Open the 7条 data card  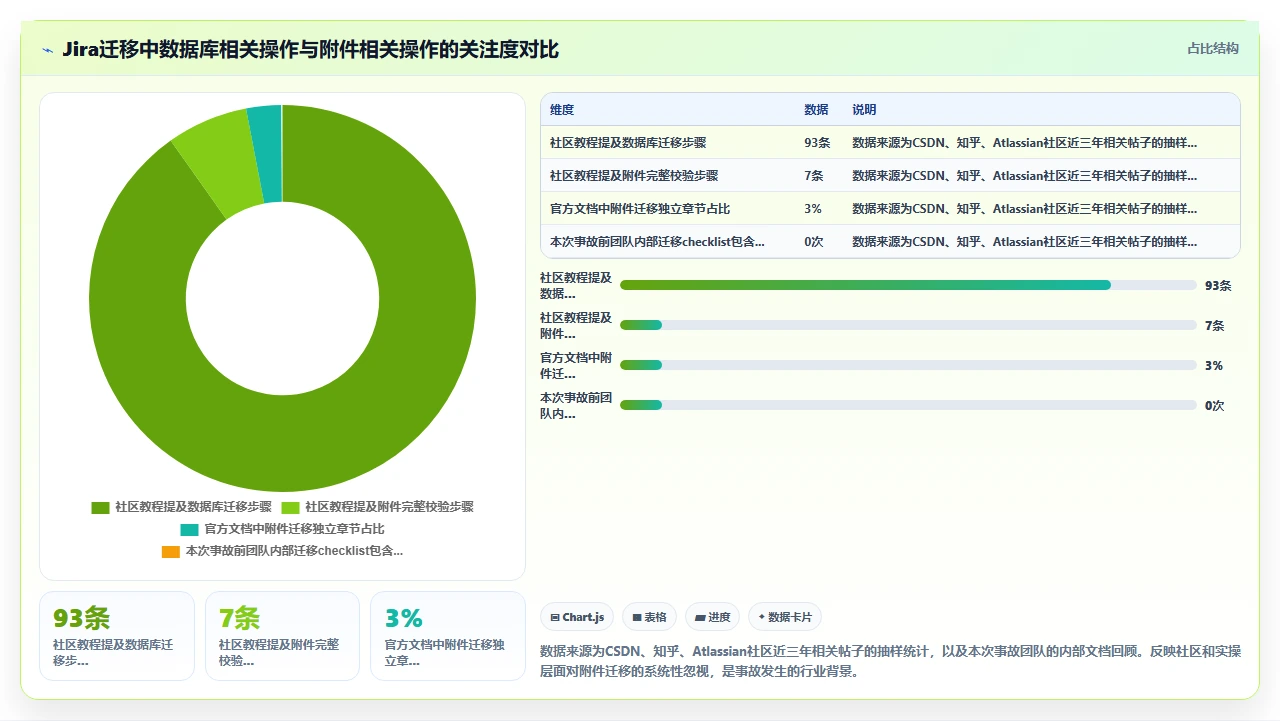tap(282, 636)
